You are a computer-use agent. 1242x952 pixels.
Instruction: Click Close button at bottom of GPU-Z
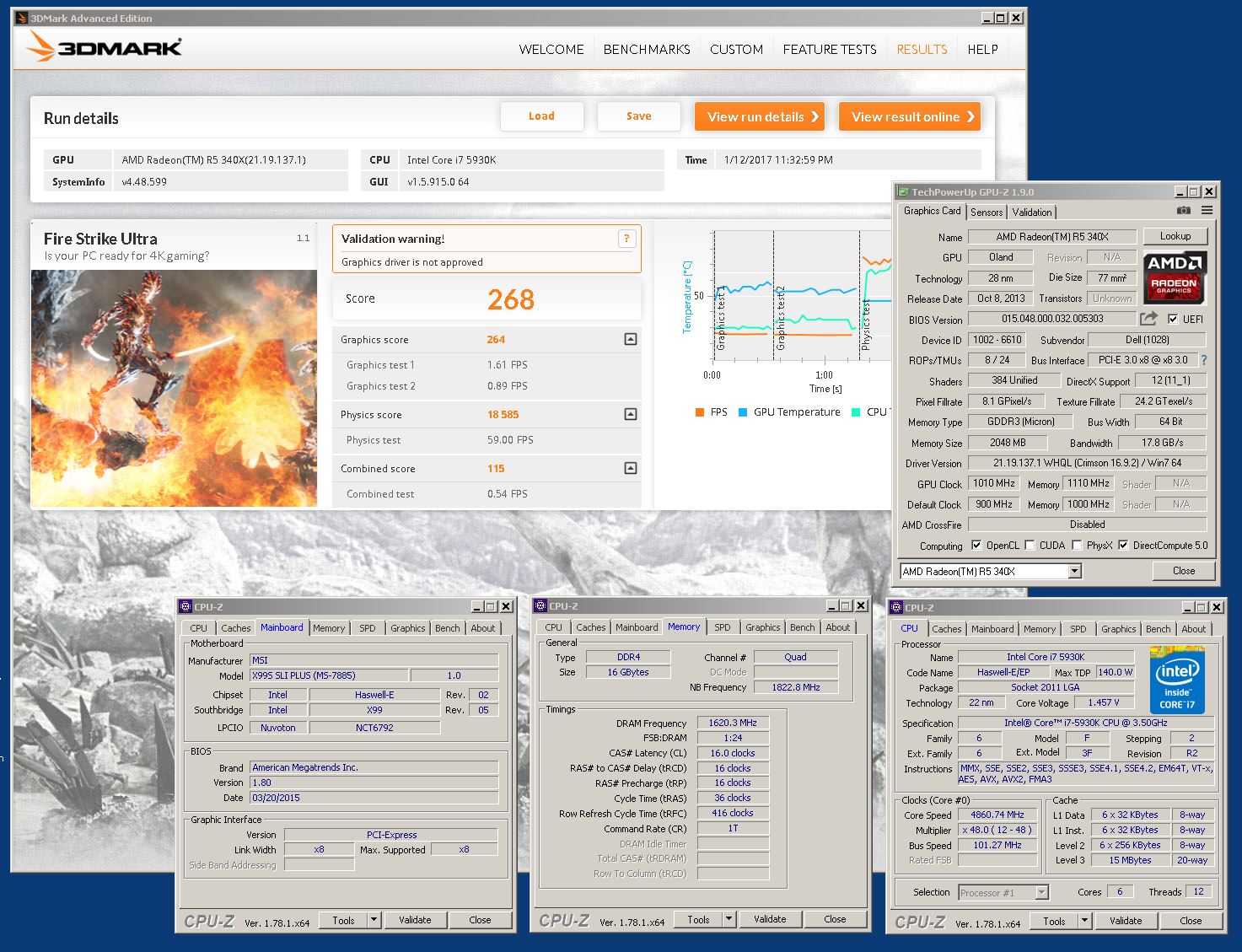pyautogui.click(x=1184, y=571)
